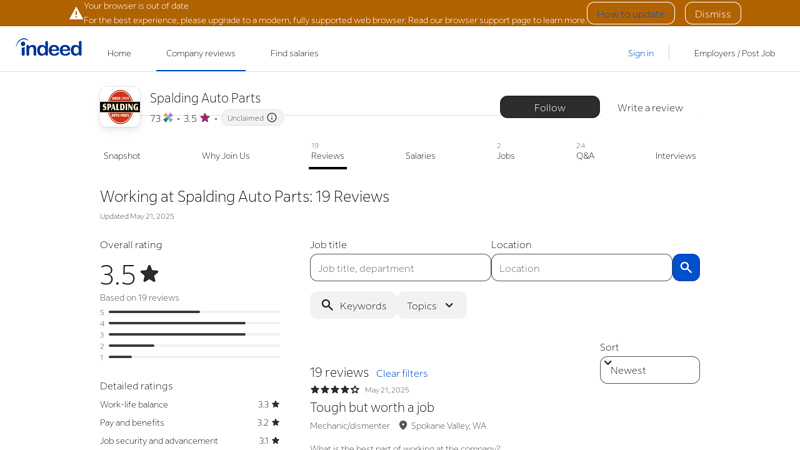Go to the Home nav item
The width and height of the screenshot is (800, 450).
(x=119, y=53)
